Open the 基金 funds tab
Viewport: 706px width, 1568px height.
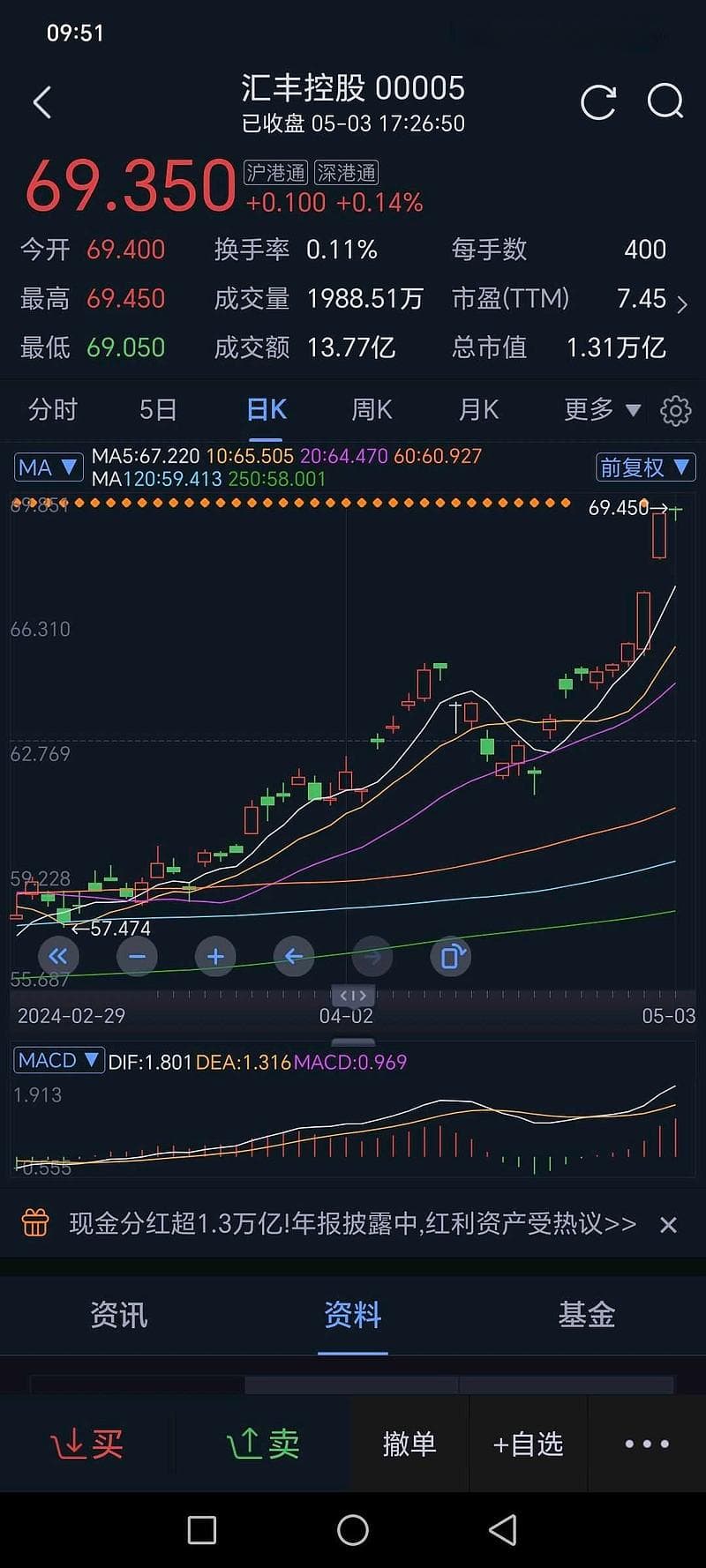pos(587,1315)
